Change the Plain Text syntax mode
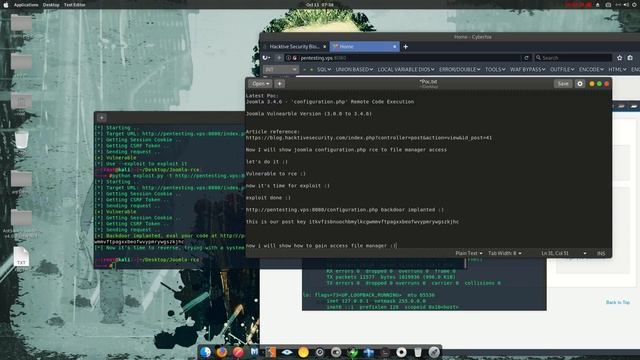 pos(469,253)
